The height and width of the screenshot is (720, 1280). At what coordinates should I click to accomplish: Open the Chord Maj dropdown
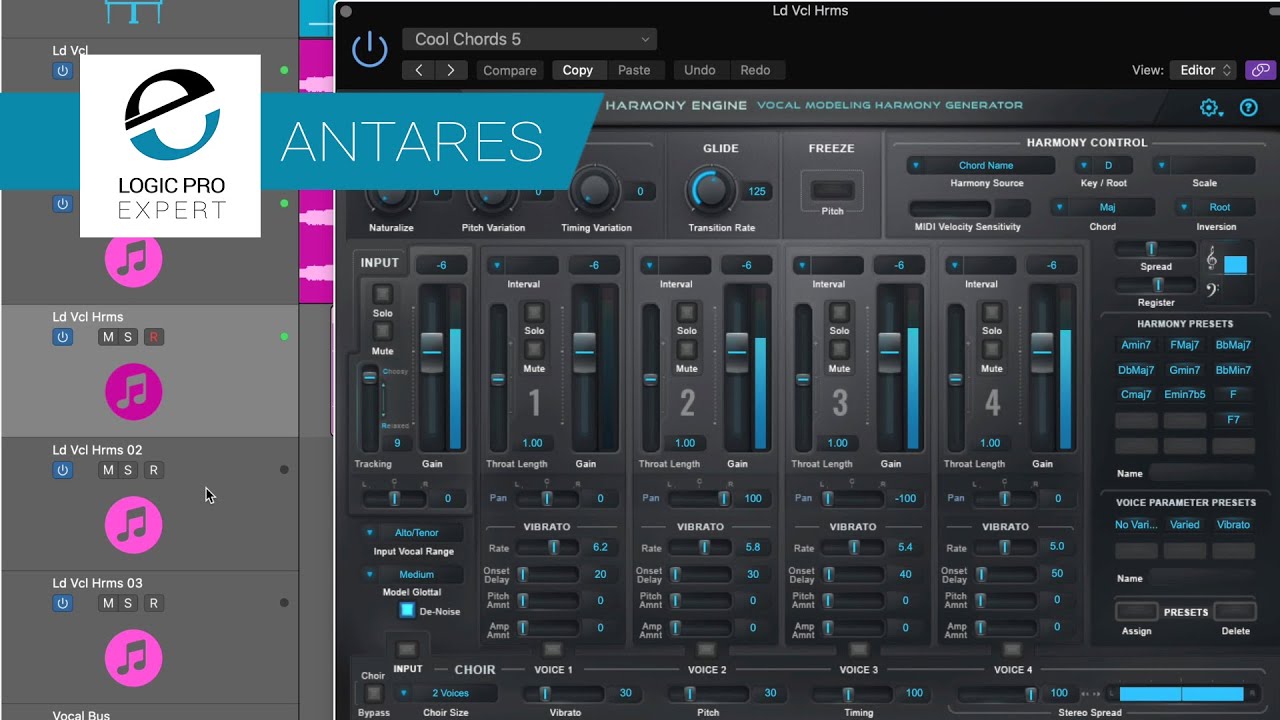pos(1102,207)
